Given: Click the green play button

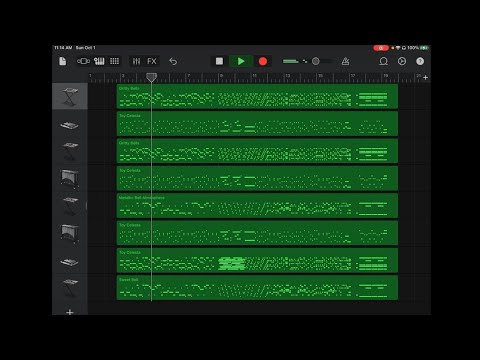Looking at the screenshot, I should tap(241, 61).
